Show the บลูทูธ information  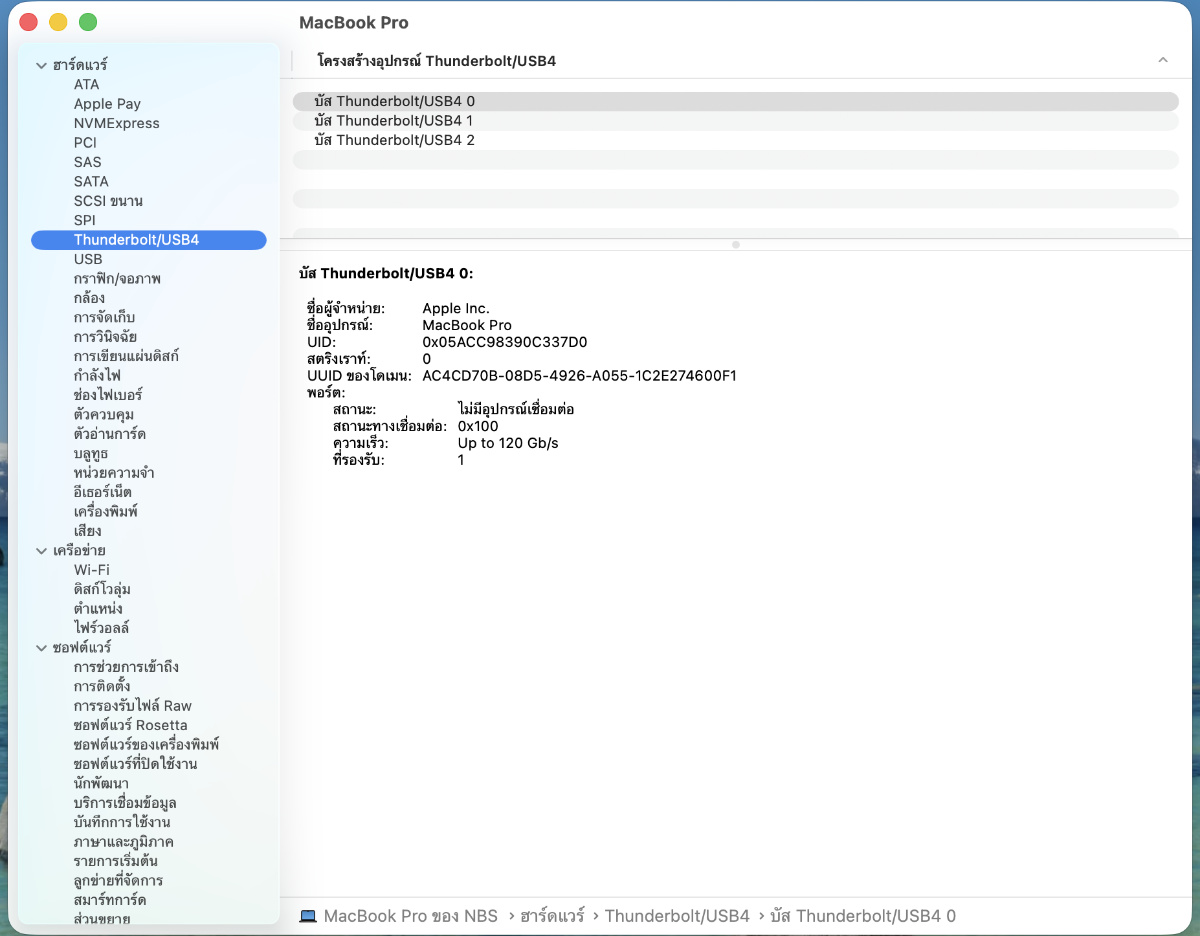(90, 453)
